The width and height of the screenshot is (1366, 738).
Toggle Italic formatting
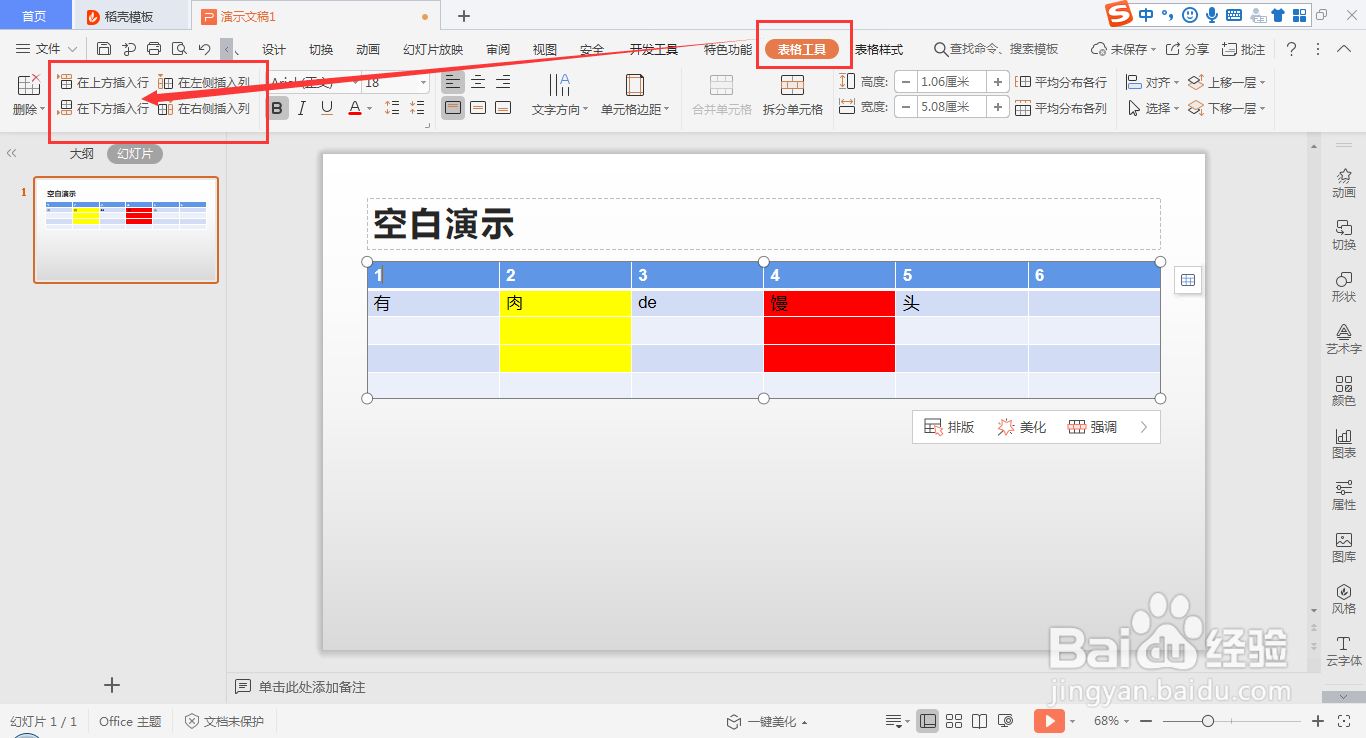(x=302, y=108)
